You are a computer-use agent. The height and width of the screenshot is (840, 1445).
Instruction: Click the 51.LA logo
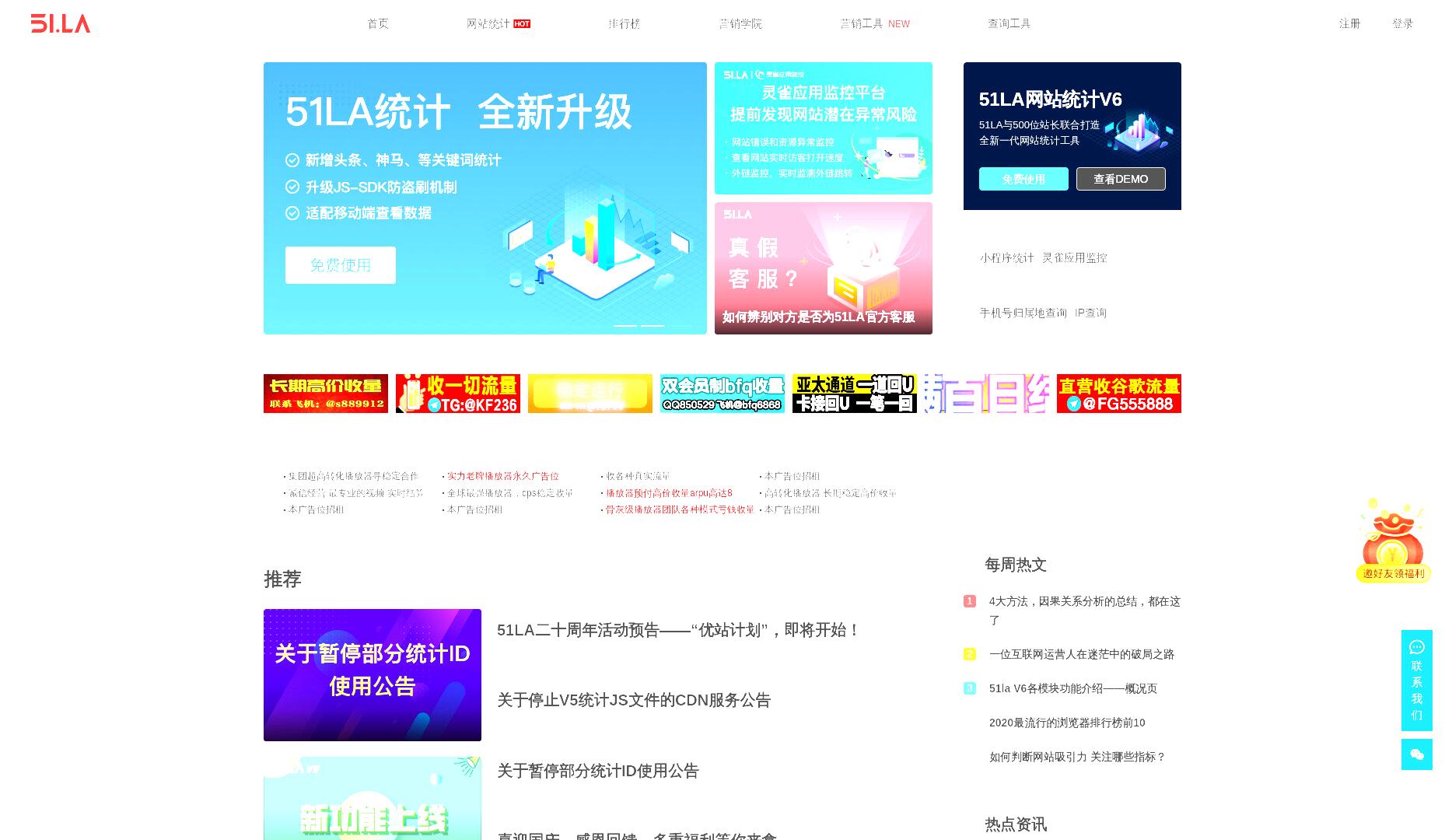pos(61,23)
